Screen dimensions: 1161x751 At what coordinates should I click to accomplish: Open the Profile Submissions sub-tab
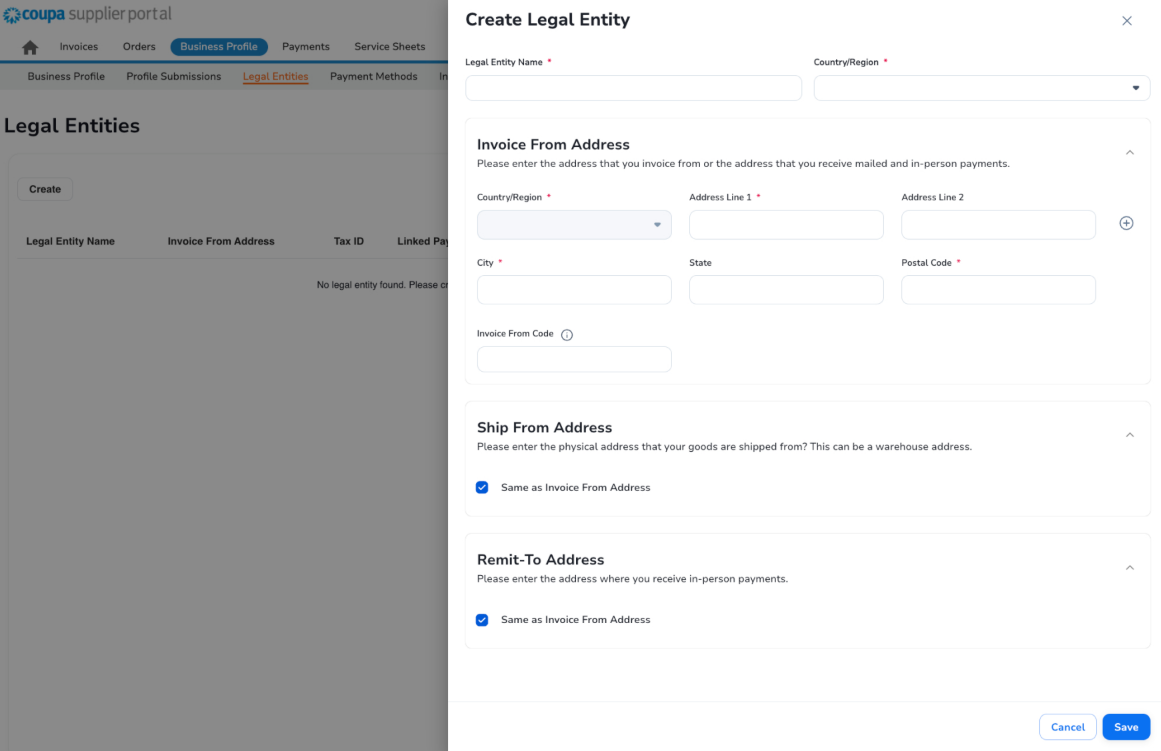[x=173, y=76]
